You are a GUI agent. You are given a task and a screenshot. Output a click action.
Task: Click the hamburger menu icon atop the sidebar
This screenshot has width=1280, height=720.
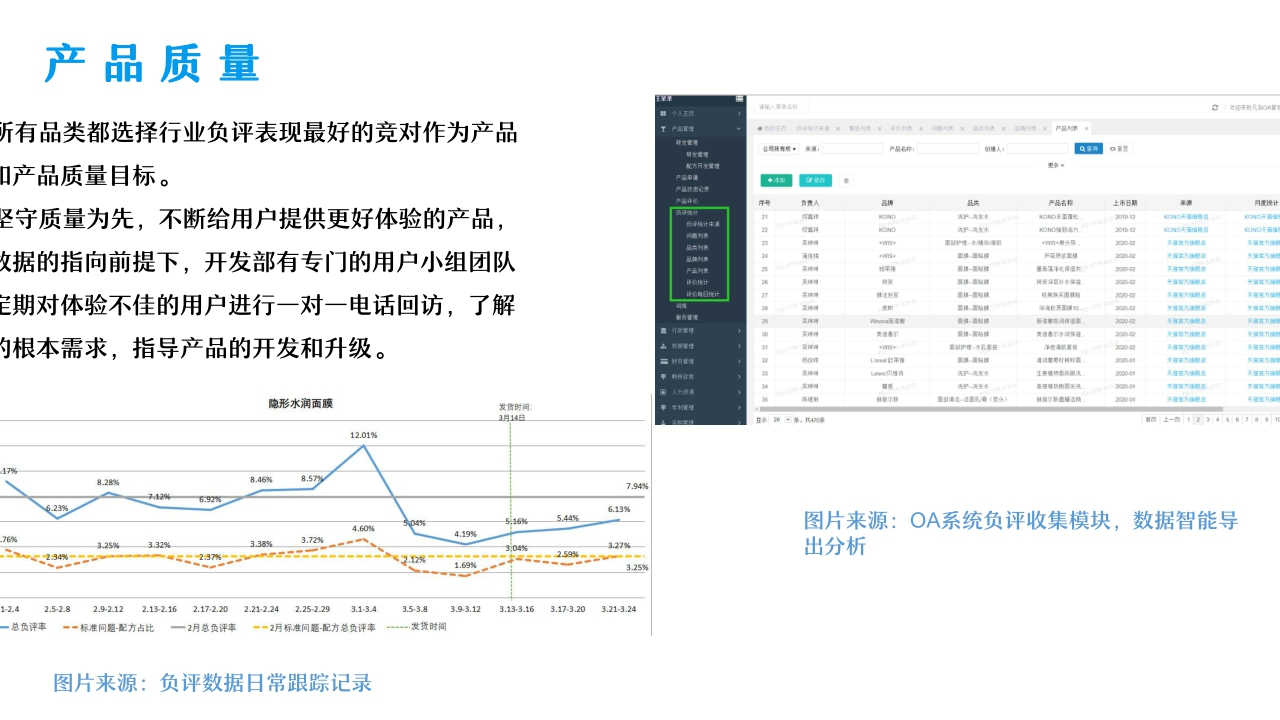(739, 98)
